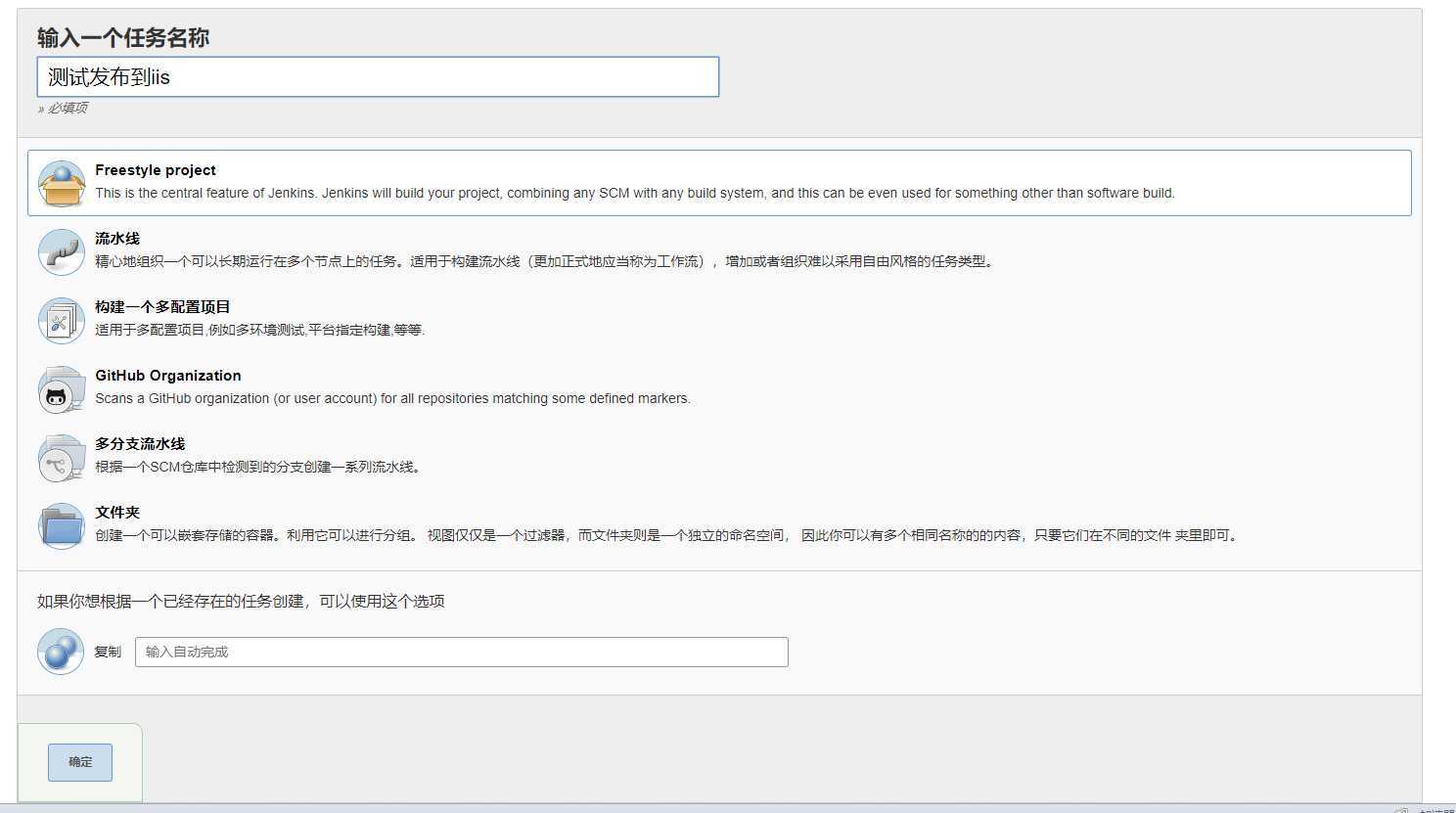Image resolution: width=1456 pixels, height=813 pixels.
Task: Click description 适用于多配置项目
Action: click(260, 330)
